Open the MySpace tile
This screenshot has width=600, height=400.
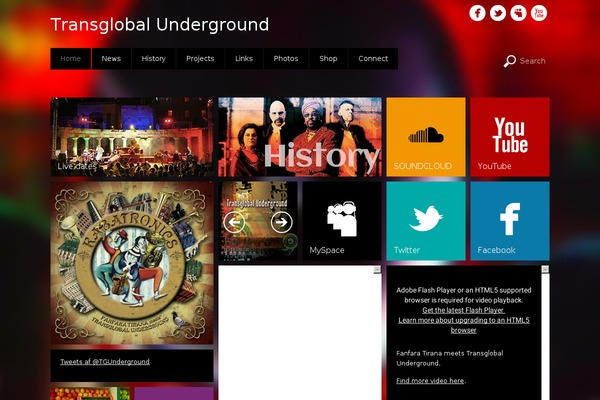342,221
